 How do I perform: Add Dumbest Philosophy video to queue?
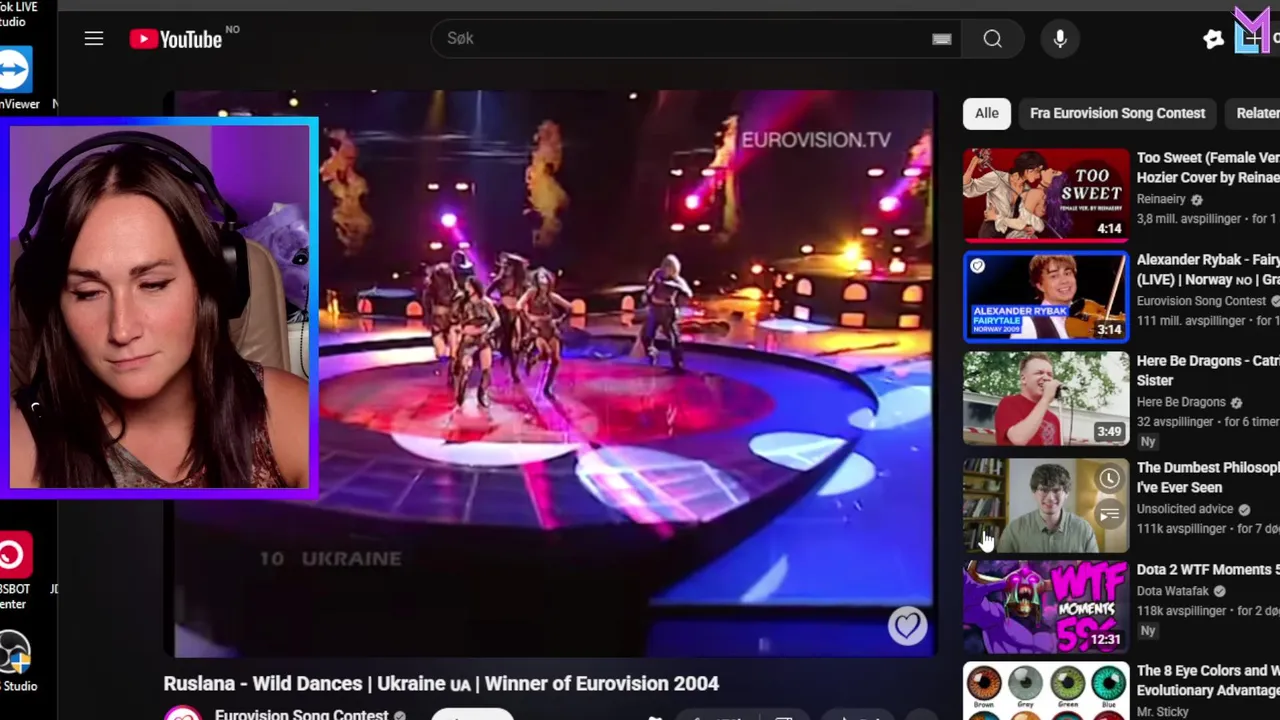tap(1109, 514)
